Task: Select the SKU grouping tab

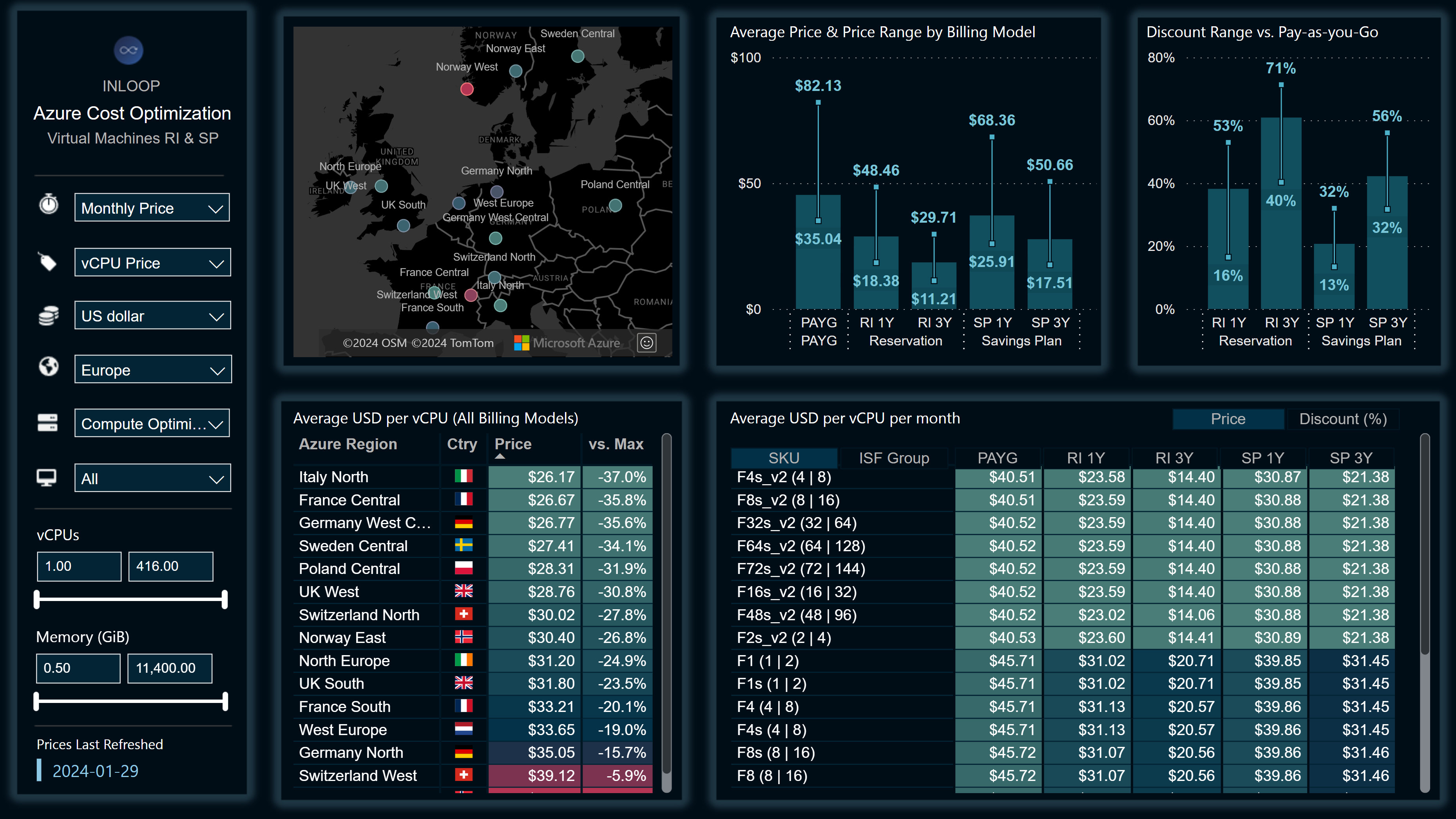Action: (x=783, y=458)
